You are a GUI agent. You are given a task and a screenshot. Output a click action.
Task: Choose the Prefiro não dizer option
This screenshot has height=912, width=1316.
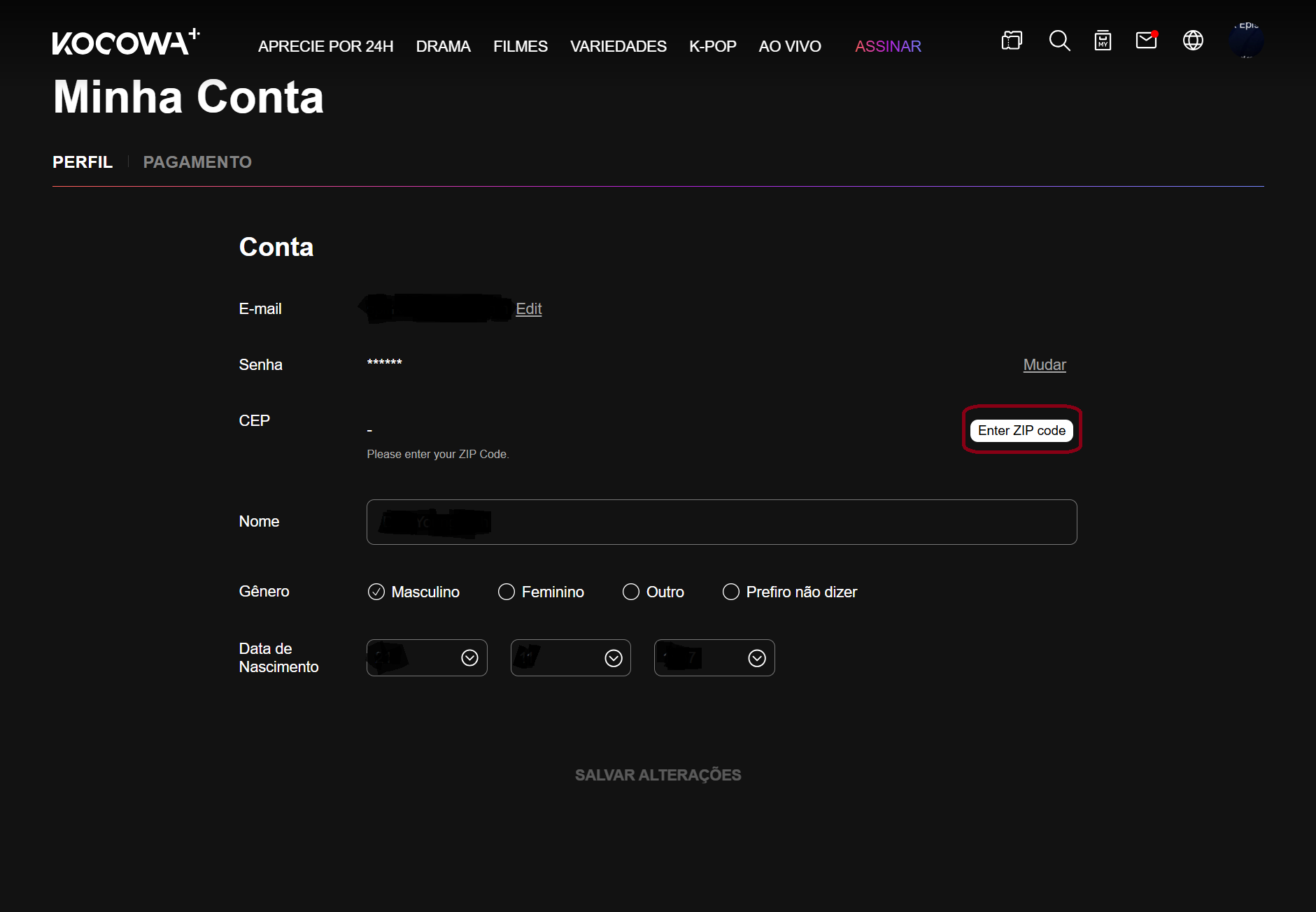click(x=731, y=592)
